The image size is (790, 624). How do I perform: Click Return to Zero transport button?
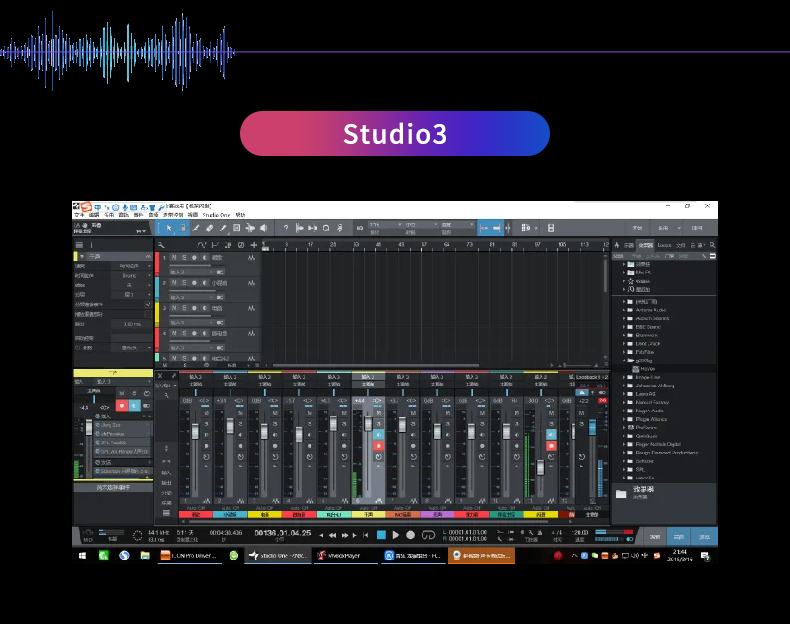[366, 535]
